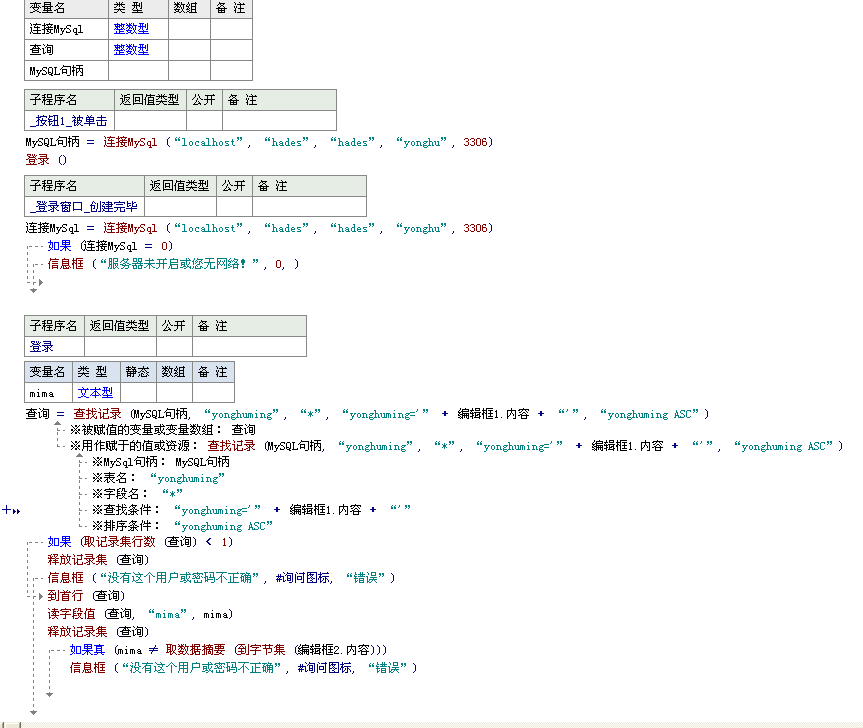Click subroutine name _登录窗口_创建完毕
The image size is (863, 728).
click(83, 206)
